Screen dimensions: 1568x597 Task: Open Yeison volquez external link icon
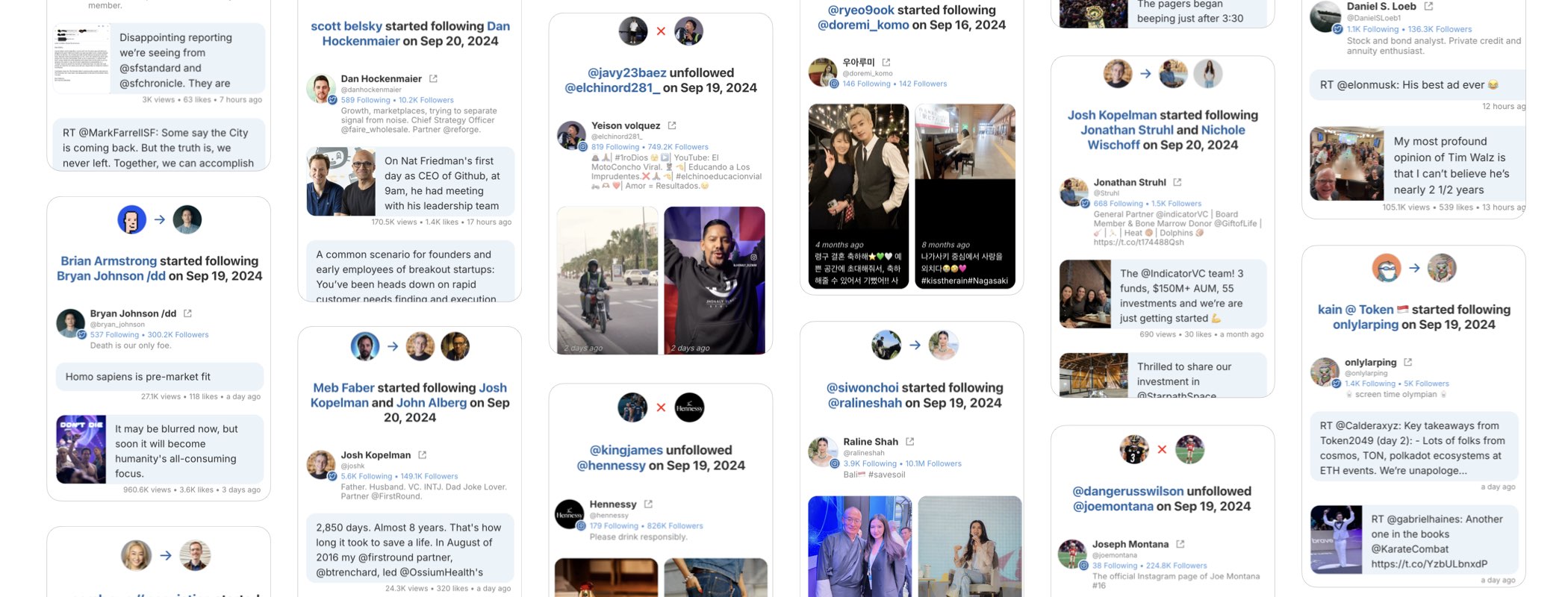point(671,125)
